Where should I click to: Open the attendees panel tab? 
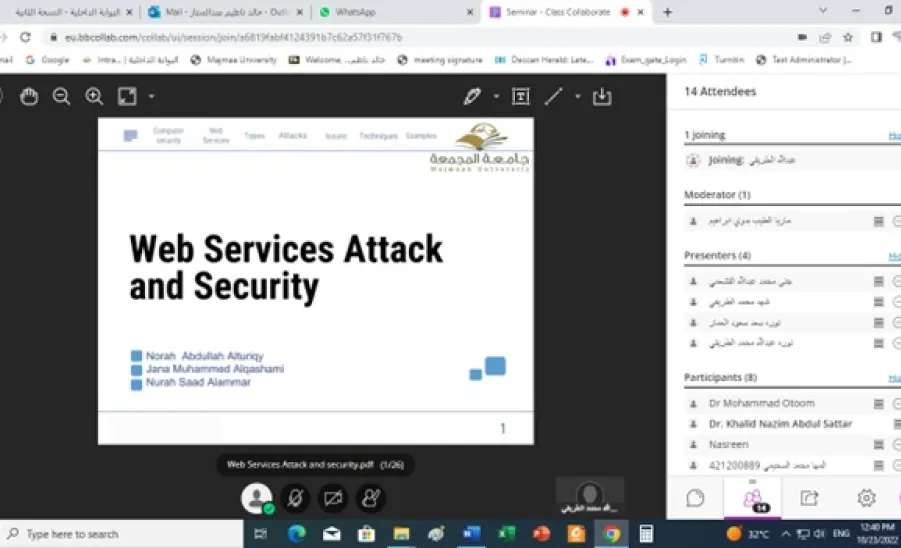[753, 499]
